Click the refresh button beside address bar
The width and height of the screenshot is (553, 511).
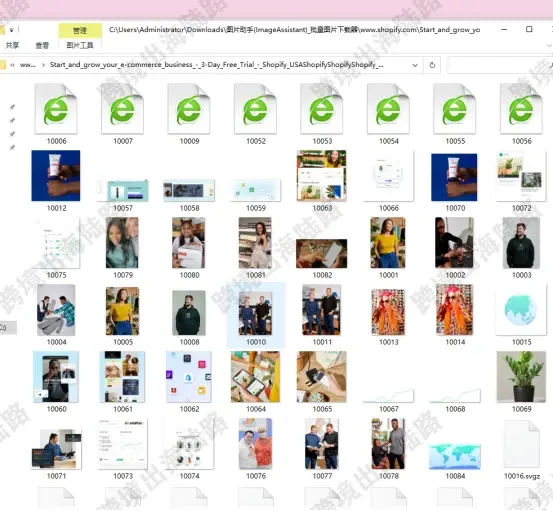coord(432,65)
